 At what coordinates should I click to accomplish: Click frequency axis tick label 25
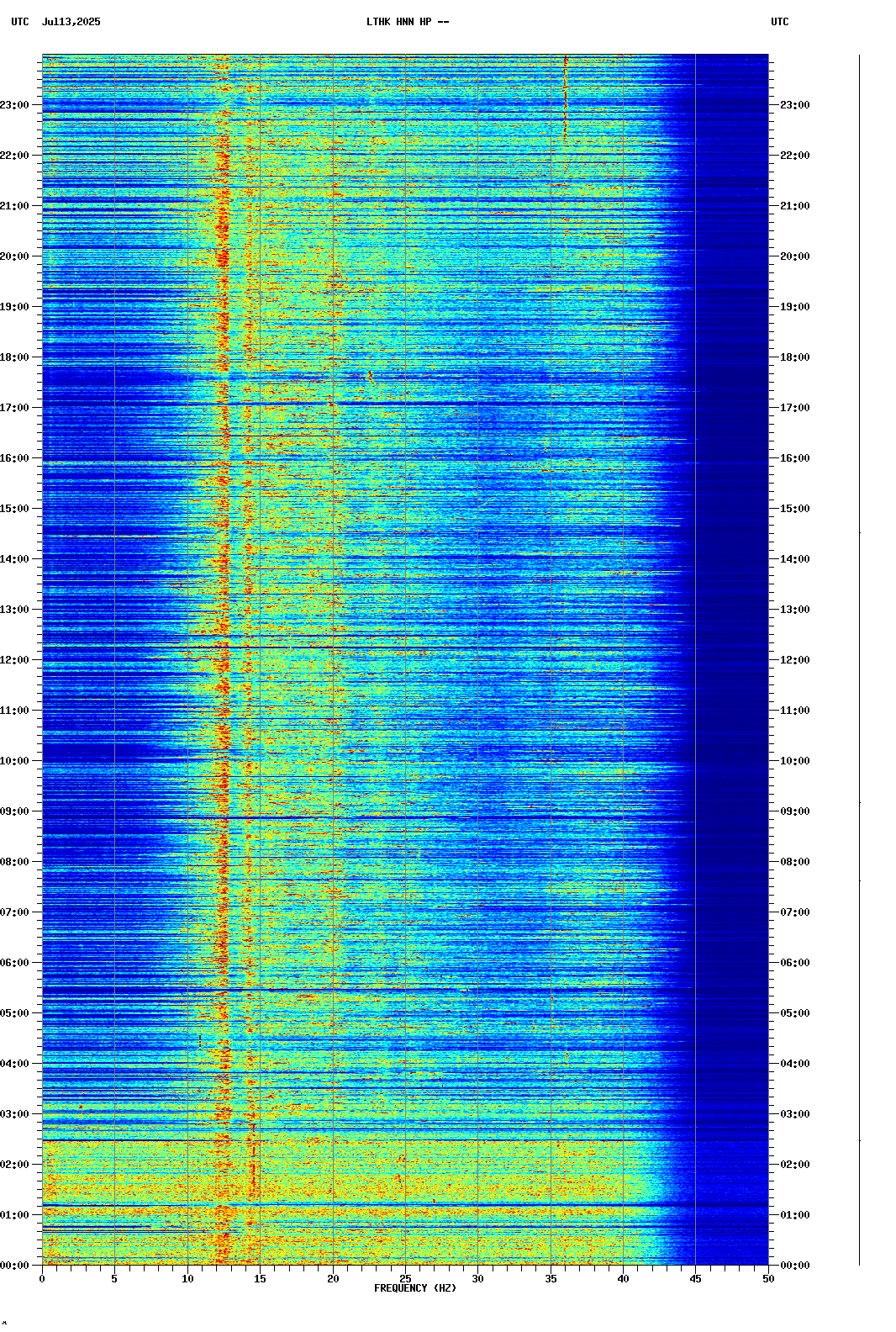(405, 1279)
